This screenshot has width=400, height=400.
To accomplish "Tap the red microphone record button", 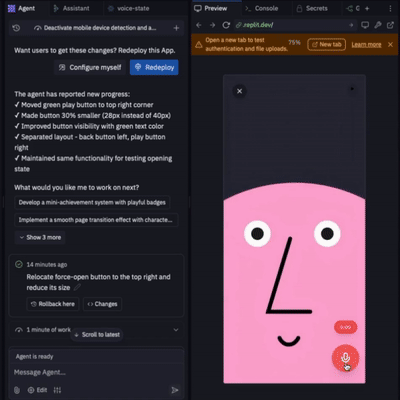I will click(x=345, y=358).
